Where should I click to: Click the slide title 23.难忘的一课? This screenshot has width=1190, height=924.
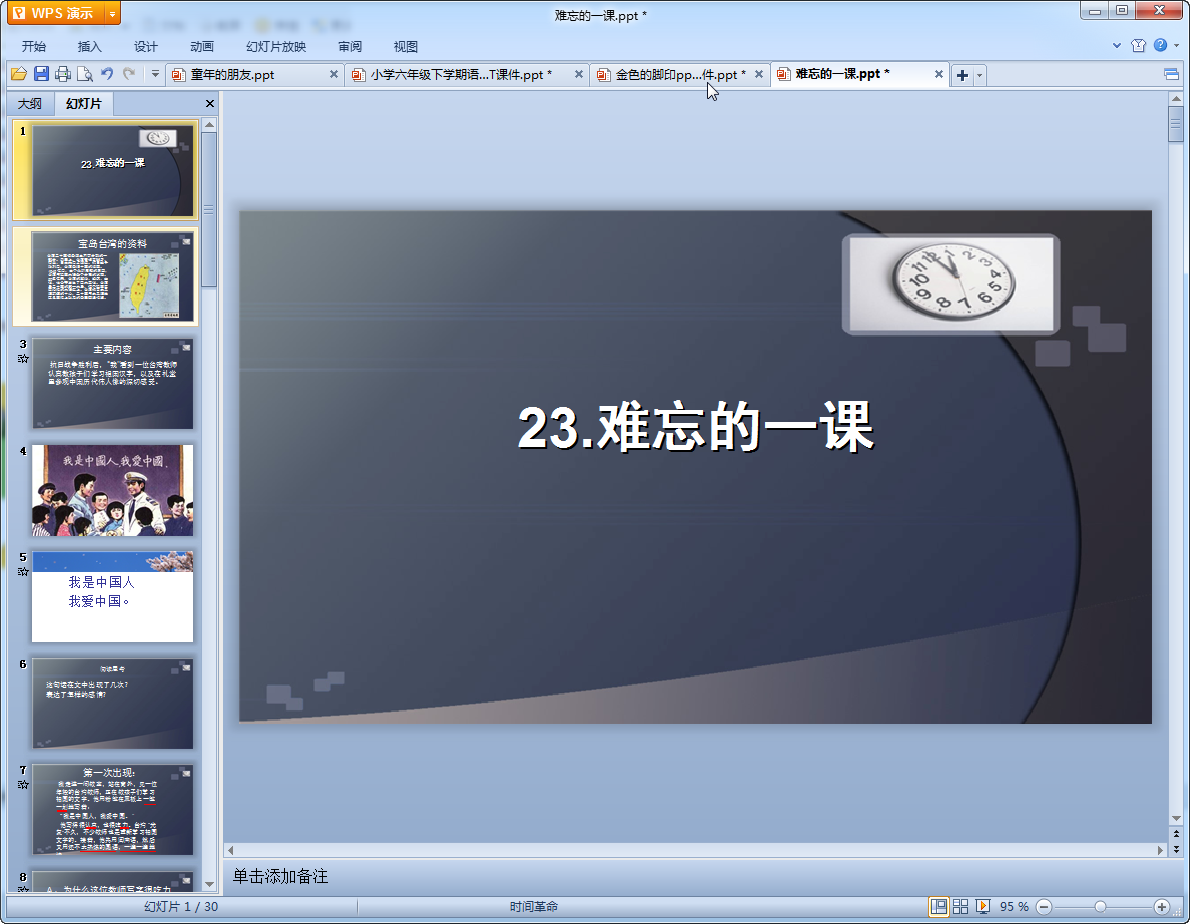point(695,428)
